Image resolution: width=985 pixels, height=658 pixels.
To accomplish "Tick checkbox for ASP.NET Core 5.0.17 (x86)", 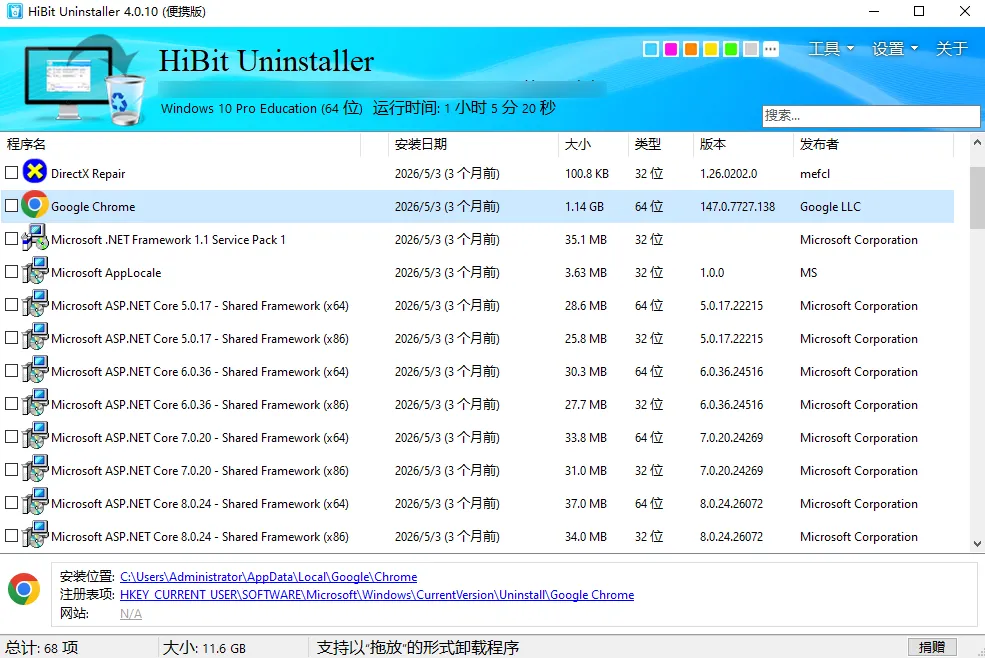I will click(x=11, y=337).
